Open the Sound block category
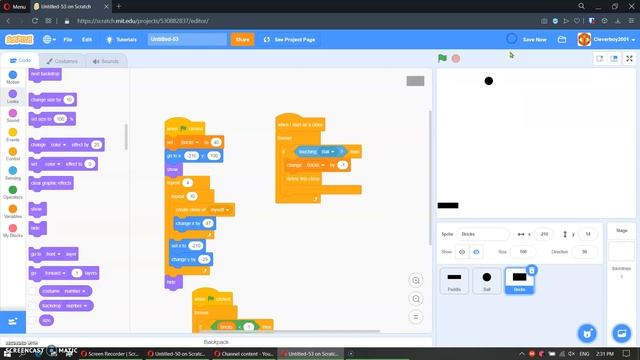Image resolution: width=640 pixels, height=360 pixels. [x=13, y=116]
